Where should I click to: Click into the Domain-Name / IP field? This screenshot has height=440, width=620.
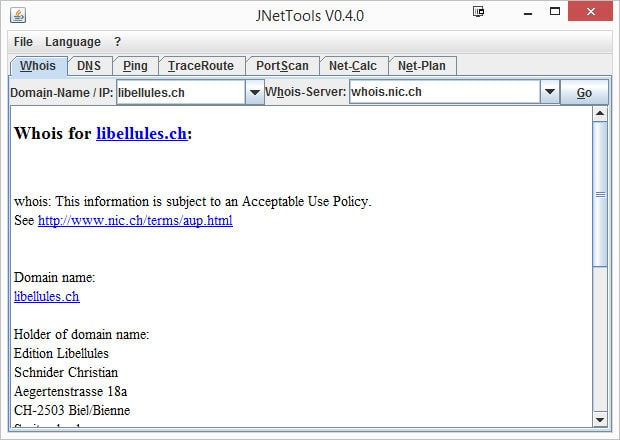point(181,93)
